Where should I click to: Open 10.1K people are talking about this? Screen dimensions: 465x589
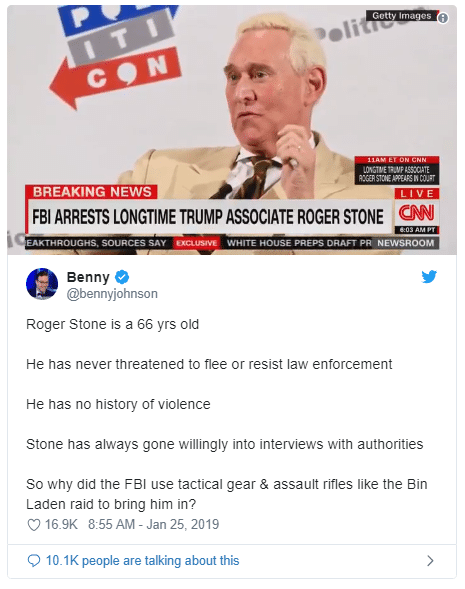click(x=142, y=561)
